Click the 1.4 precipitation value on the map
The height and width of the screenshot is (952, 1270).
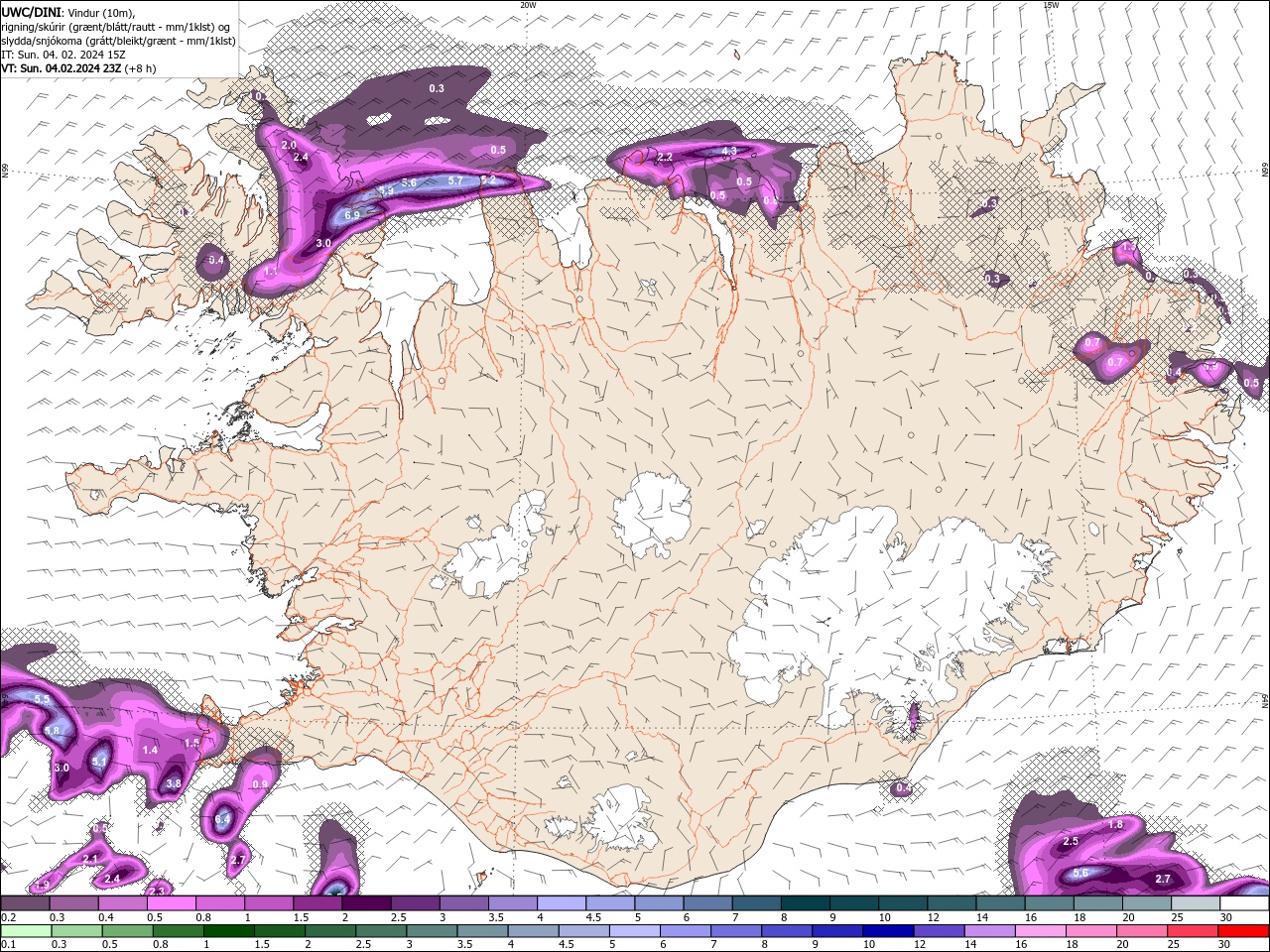click(x=150, y=750)
